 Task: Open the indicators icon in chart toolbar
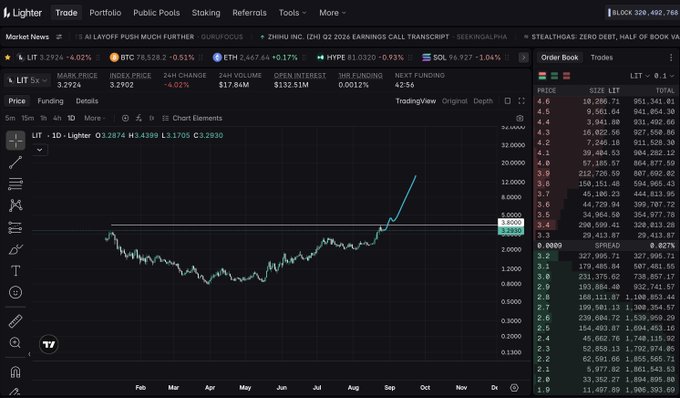click(139, 118)
